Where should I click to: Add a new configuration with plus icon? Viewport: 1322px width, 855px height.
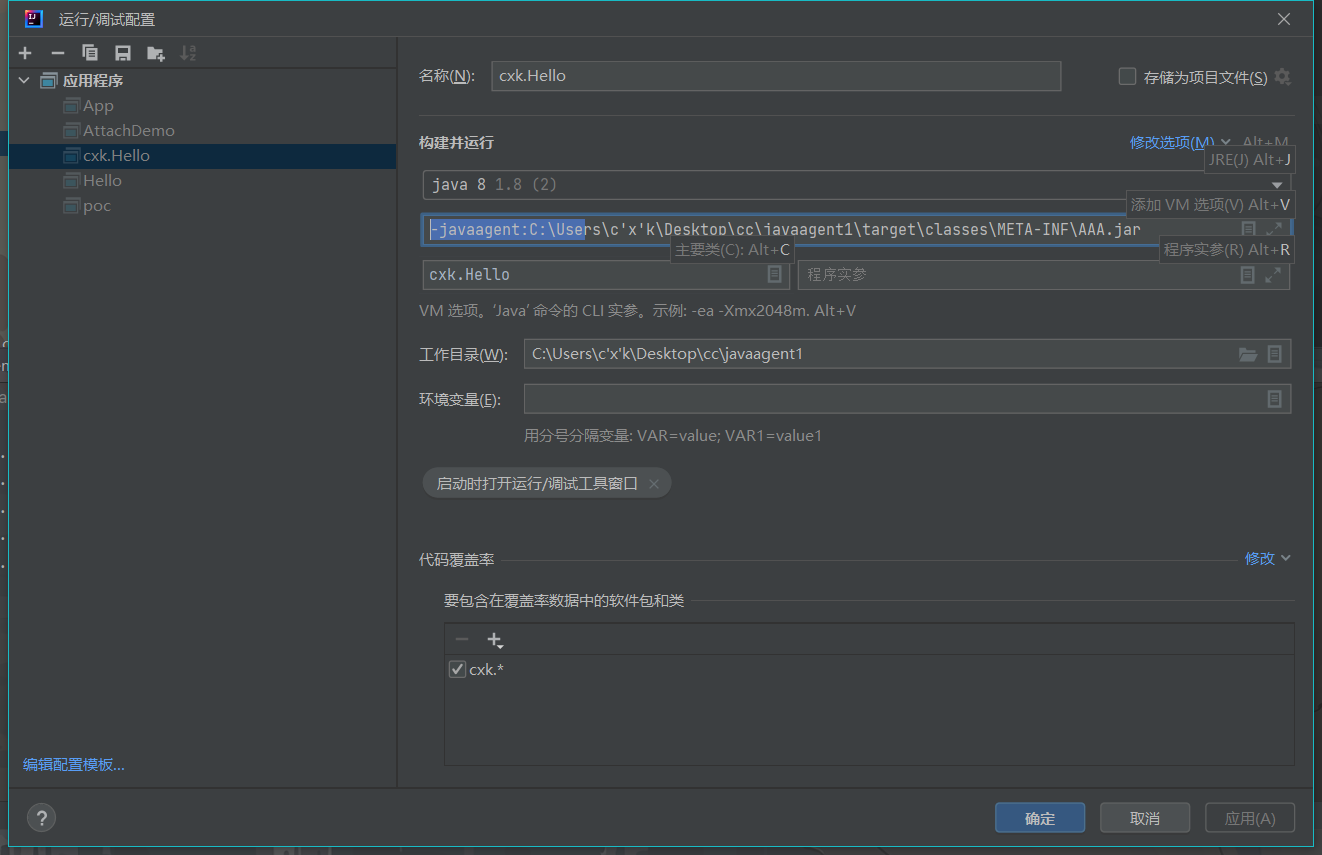click(25, 53)
